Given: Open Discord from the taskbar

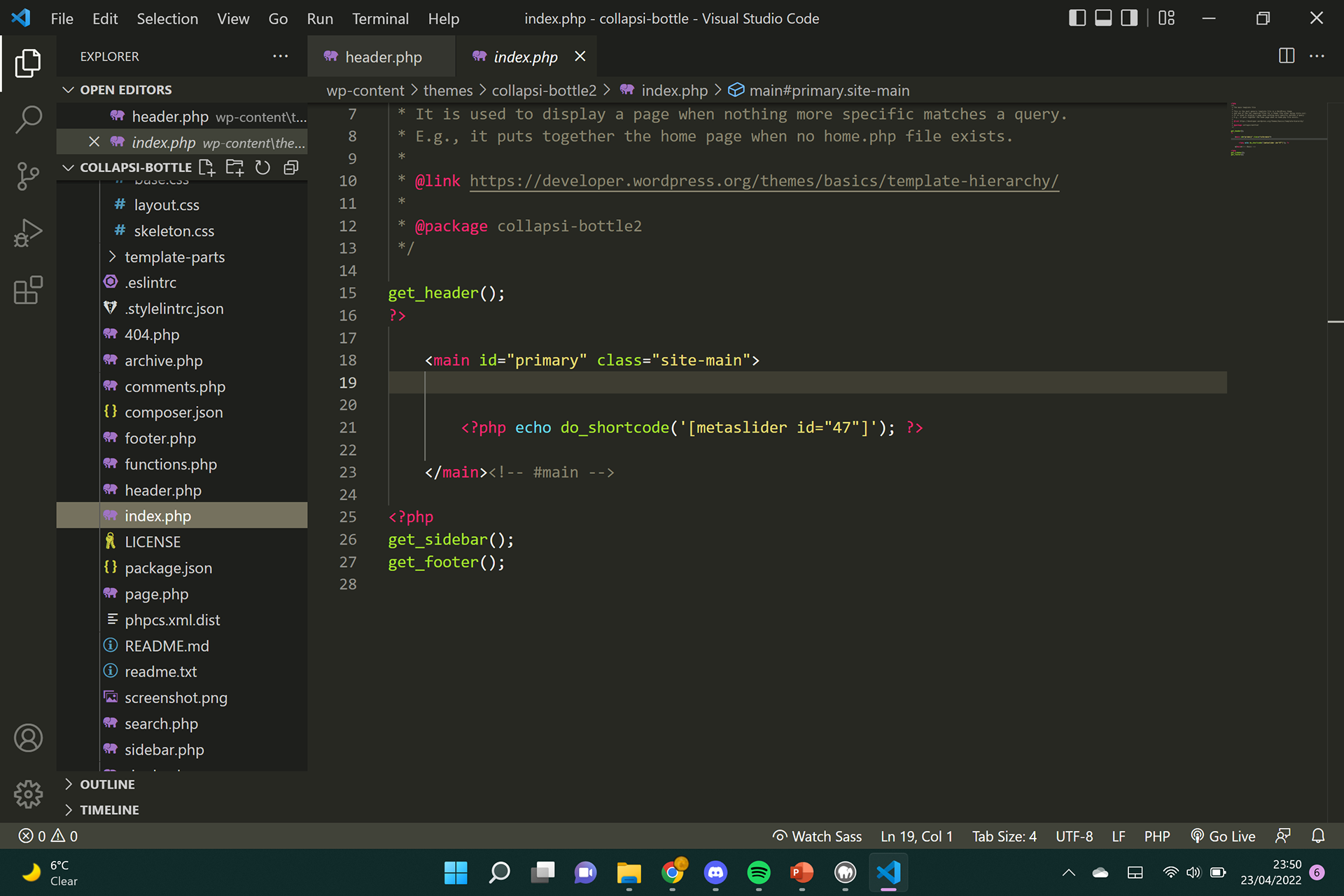Looking at the screenshot, I should [x=715, y=872].
